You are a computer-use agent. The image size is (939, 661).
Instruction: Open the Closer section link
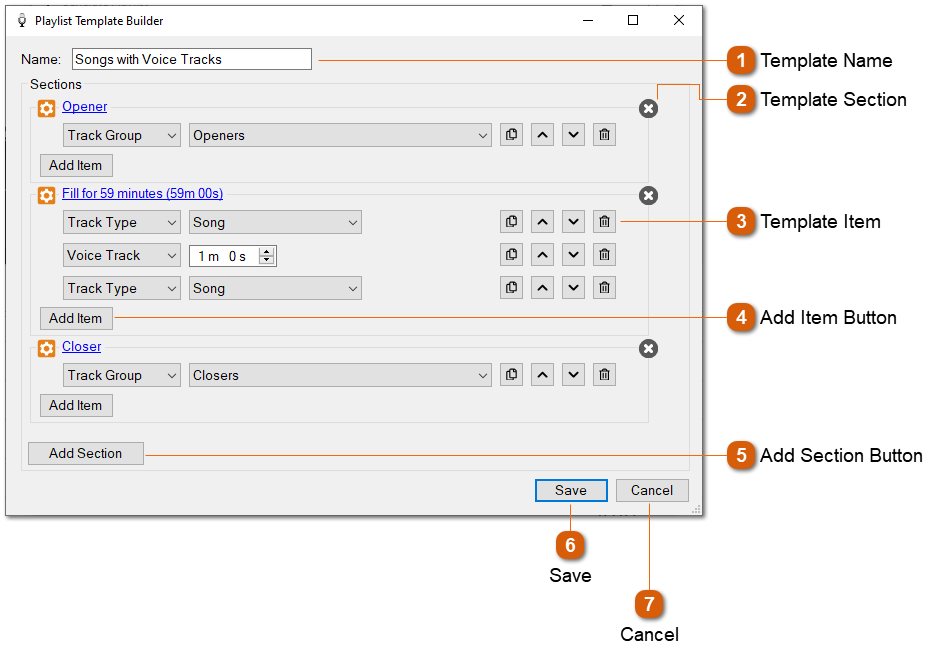pos(81,346)
